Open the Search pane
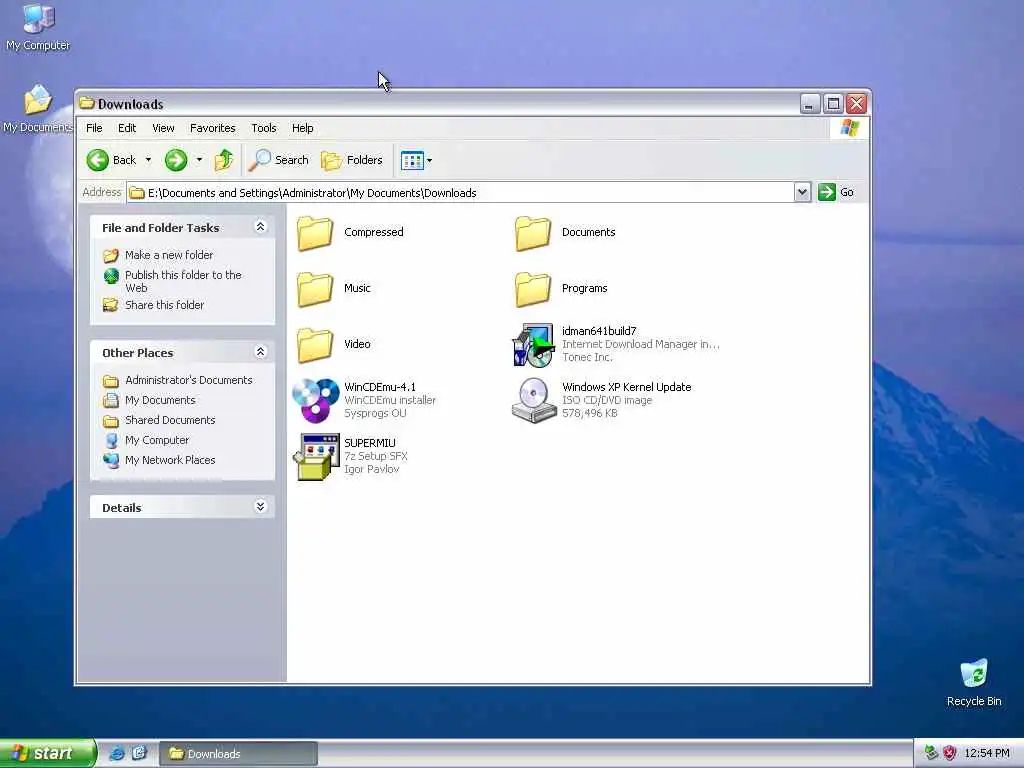Screen dimensions: 1024x768 [x=279, y=160]
